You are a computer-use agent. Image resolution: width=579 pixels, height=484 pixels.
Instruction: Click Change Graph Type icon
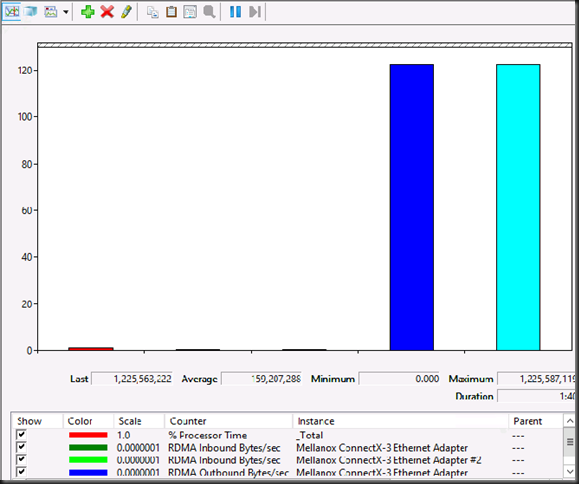click(x=51, y=11)
